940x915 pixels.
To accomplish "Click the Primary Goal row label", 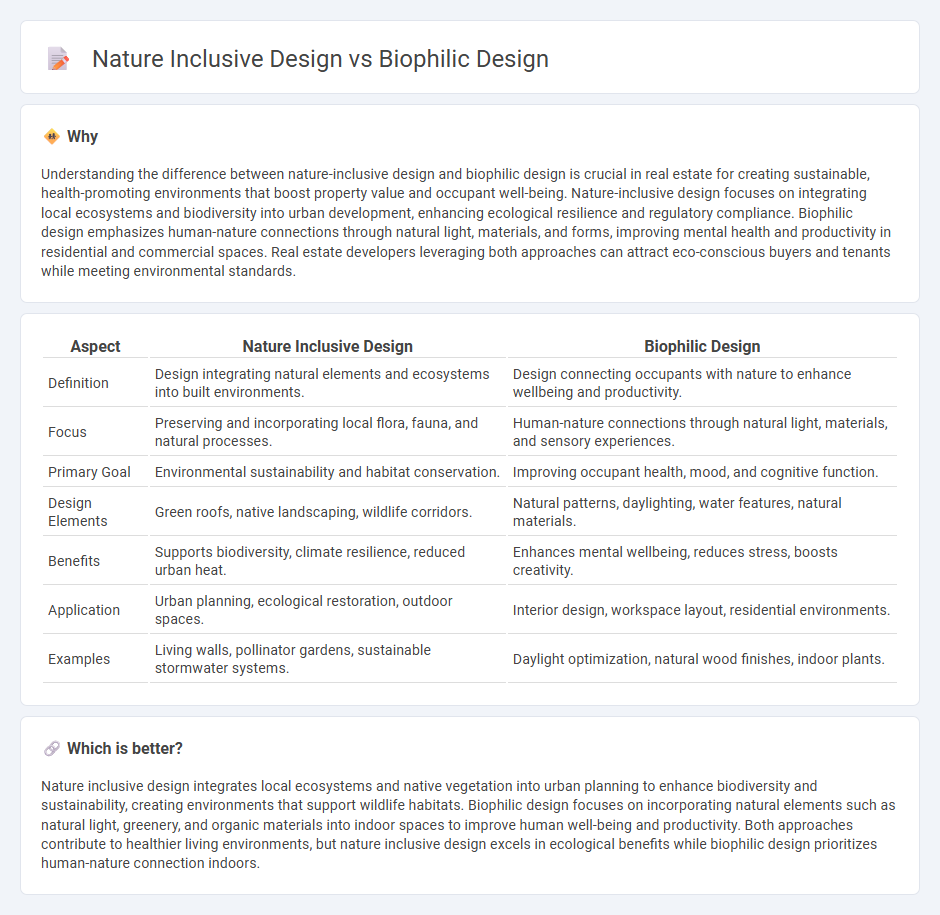I will [x=89, y=471].
